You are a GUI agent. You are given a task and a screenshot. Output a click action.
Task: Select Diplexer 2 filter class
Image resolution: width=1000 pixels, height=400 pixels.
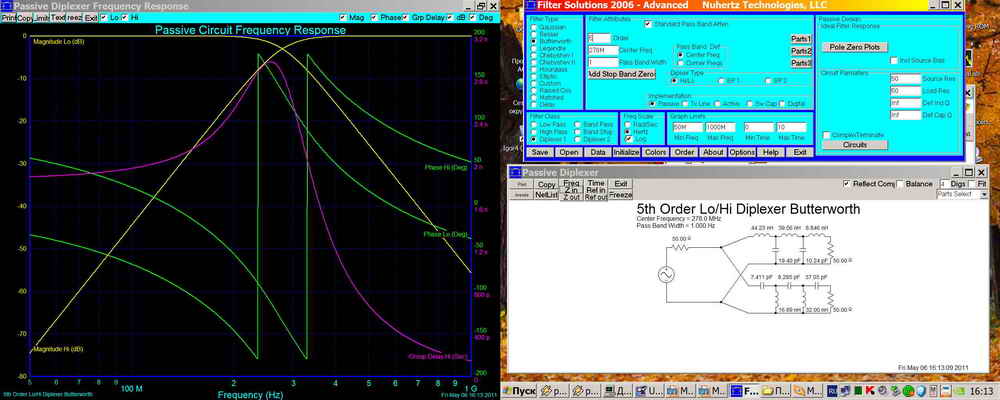pyautogui.click(x=577, y=139)
